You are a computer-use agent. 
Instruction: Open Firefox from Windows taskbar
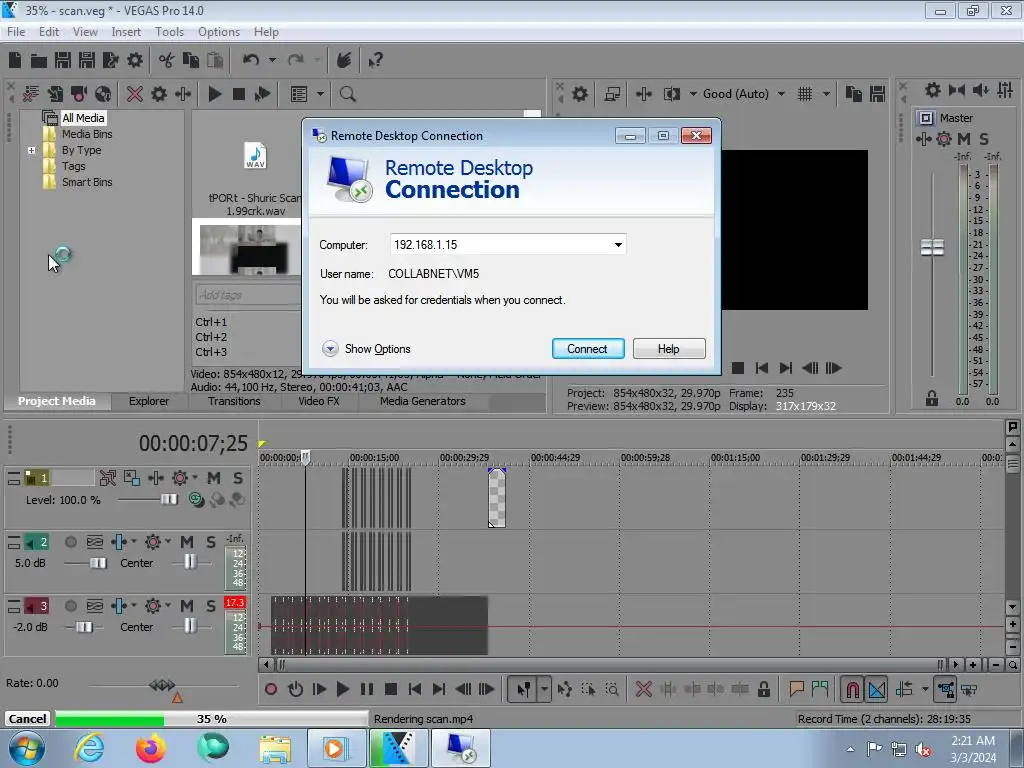(x=150, y=748)
